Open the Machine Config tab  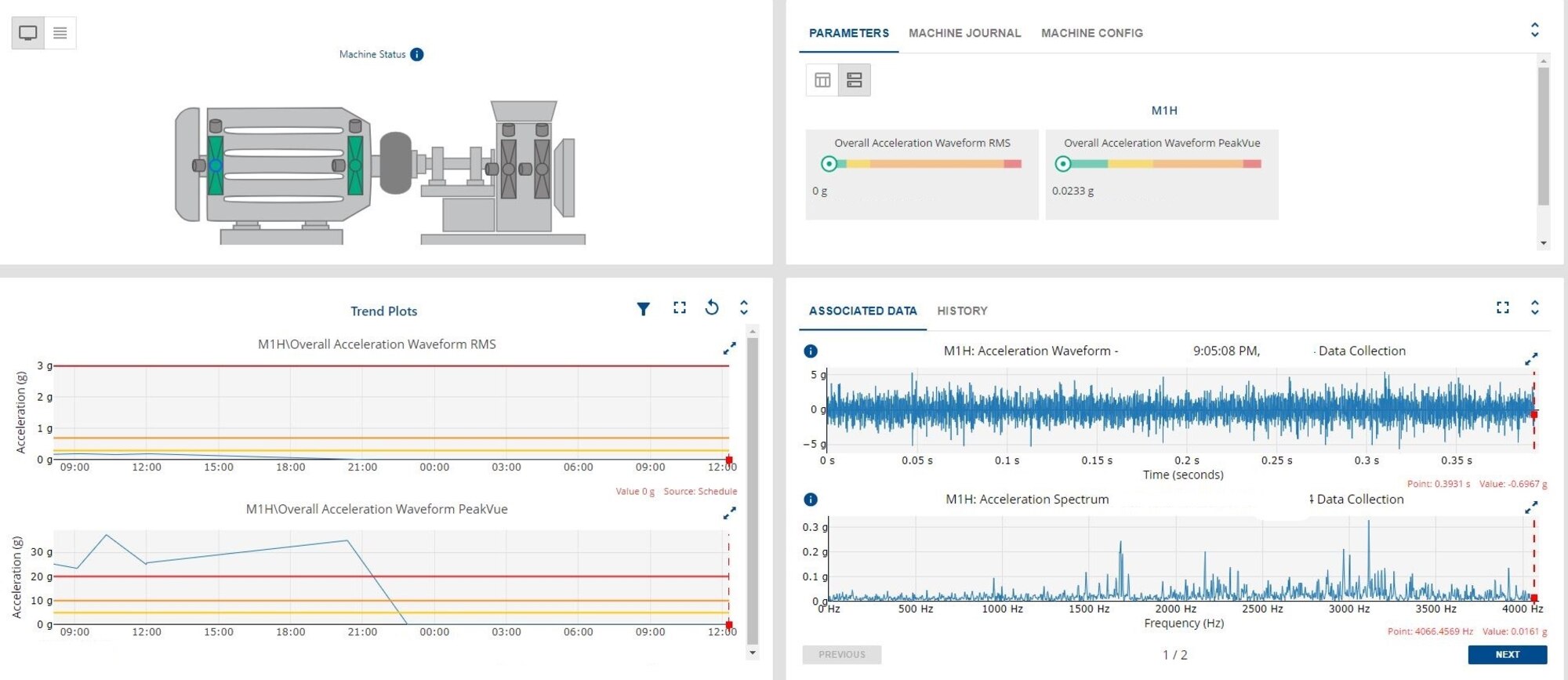point(1091,33)
